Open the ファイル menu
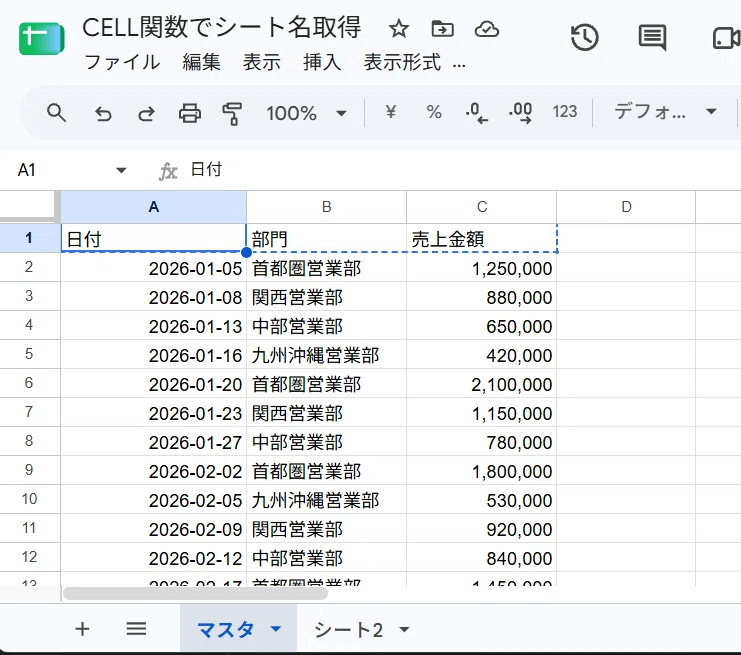This screenshot has height=655, width=741. (x=122, y=62)
